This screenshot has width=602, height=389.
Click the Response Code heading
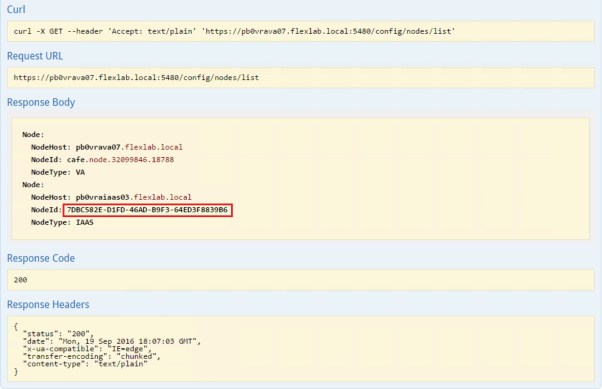pos(41,258)
